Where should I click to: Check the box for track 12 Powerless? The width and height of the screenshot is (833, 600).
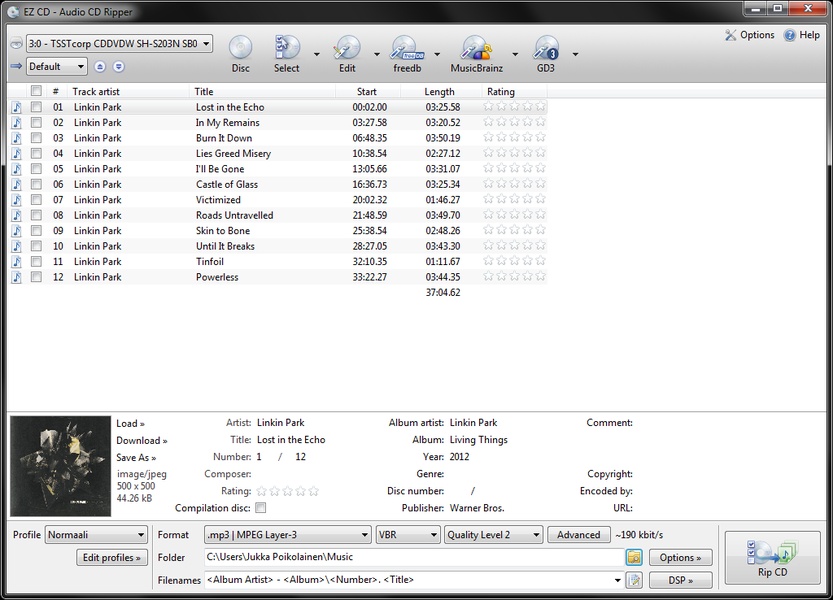[36, 277]
